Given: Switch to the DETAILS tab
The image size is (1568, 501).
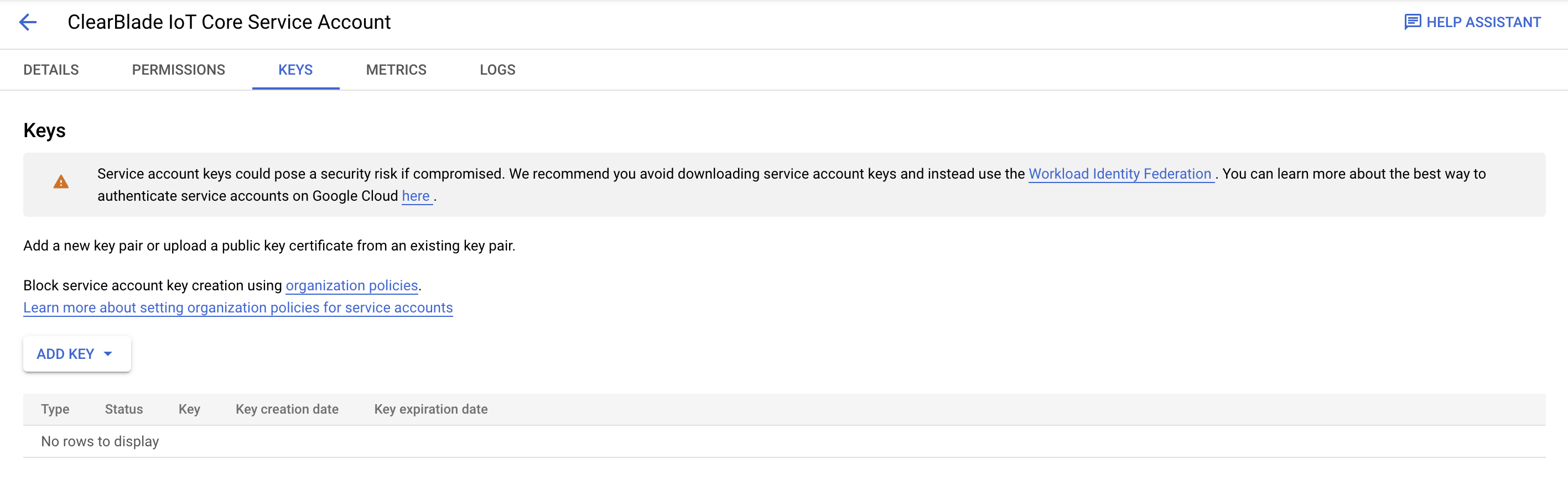Looking at the screenshot, I should point(51,70).
